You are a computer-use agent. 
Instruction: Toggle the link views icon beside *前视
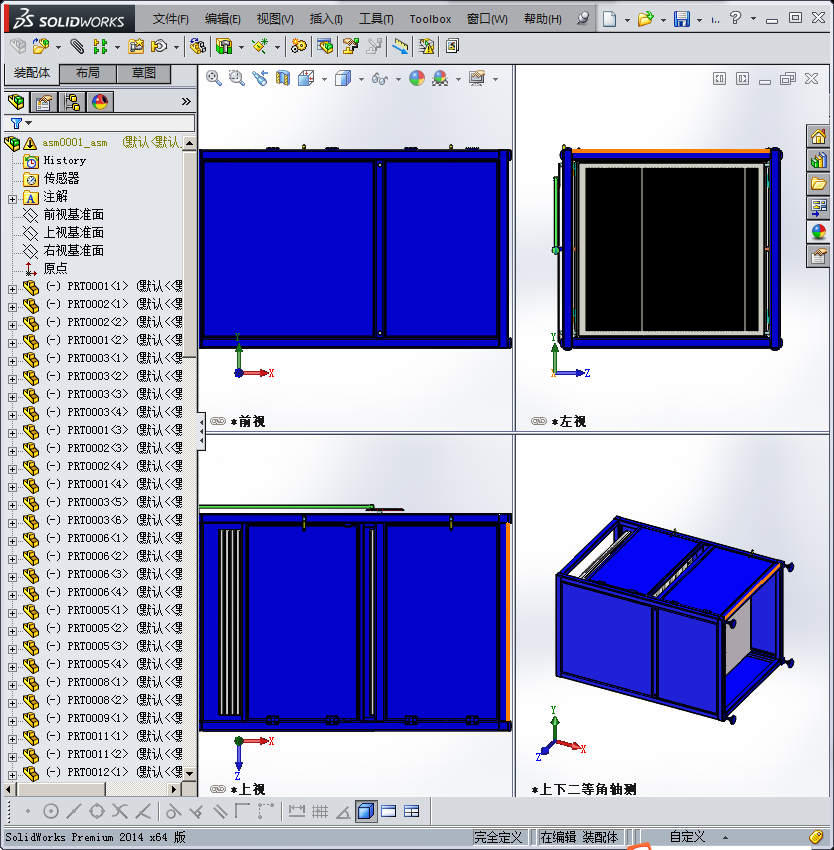click(217, 421)
